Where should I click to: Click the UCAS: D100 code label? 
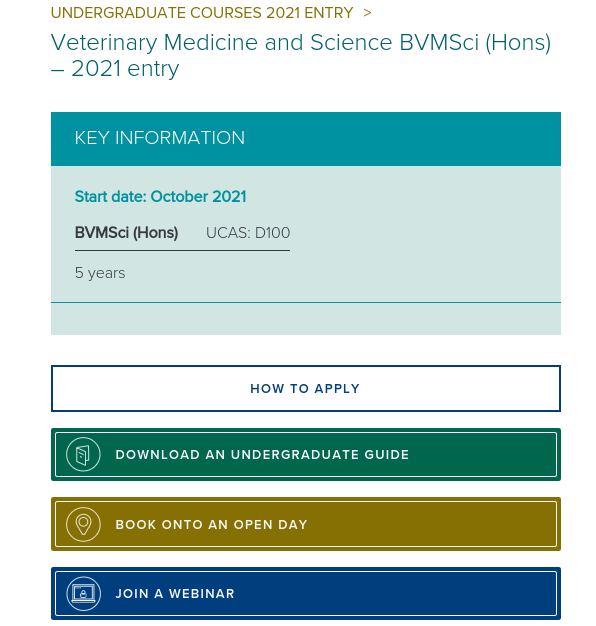(248, 233)
